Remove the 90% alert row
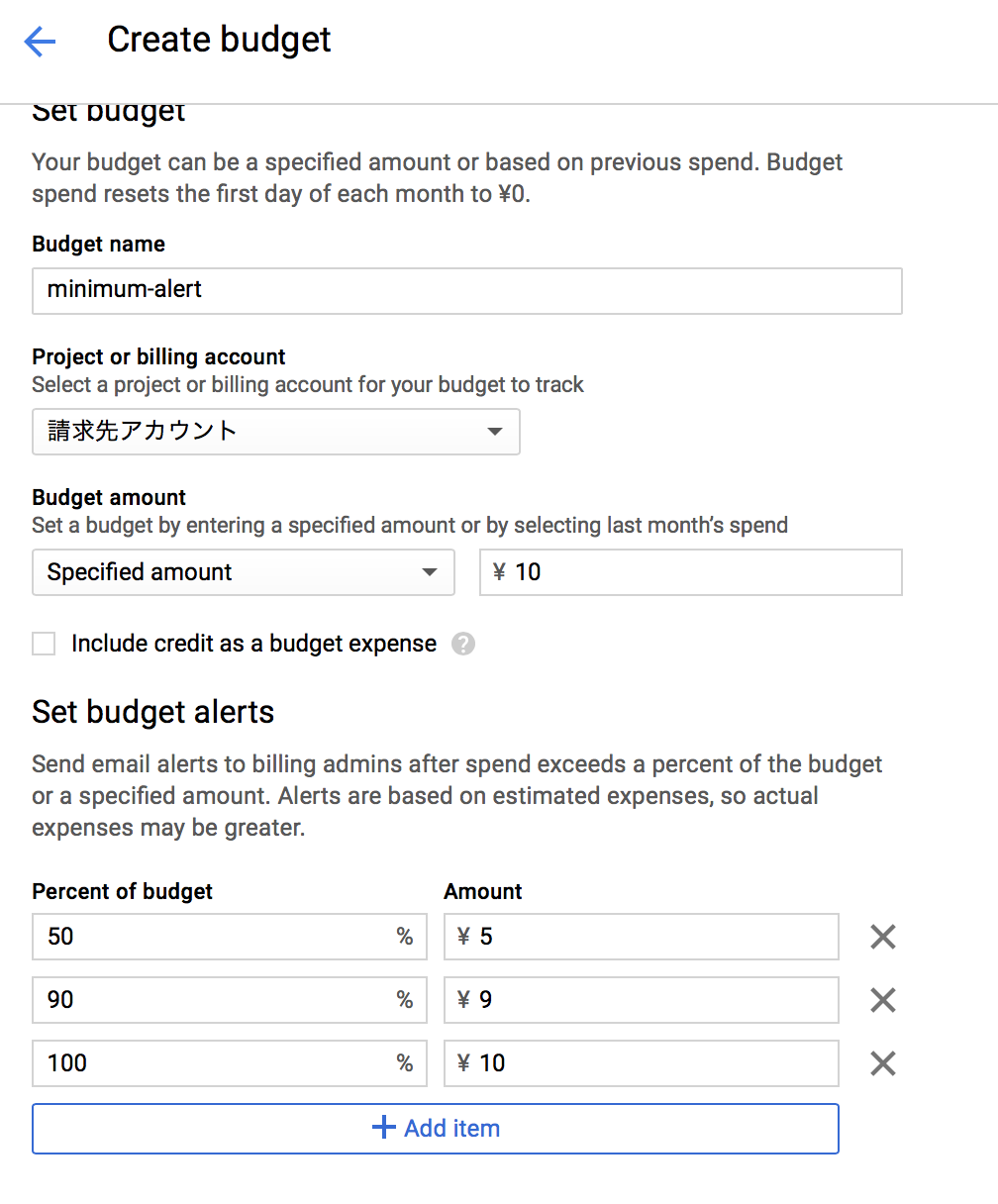The image size is (998, 1204). (882, 1000)
